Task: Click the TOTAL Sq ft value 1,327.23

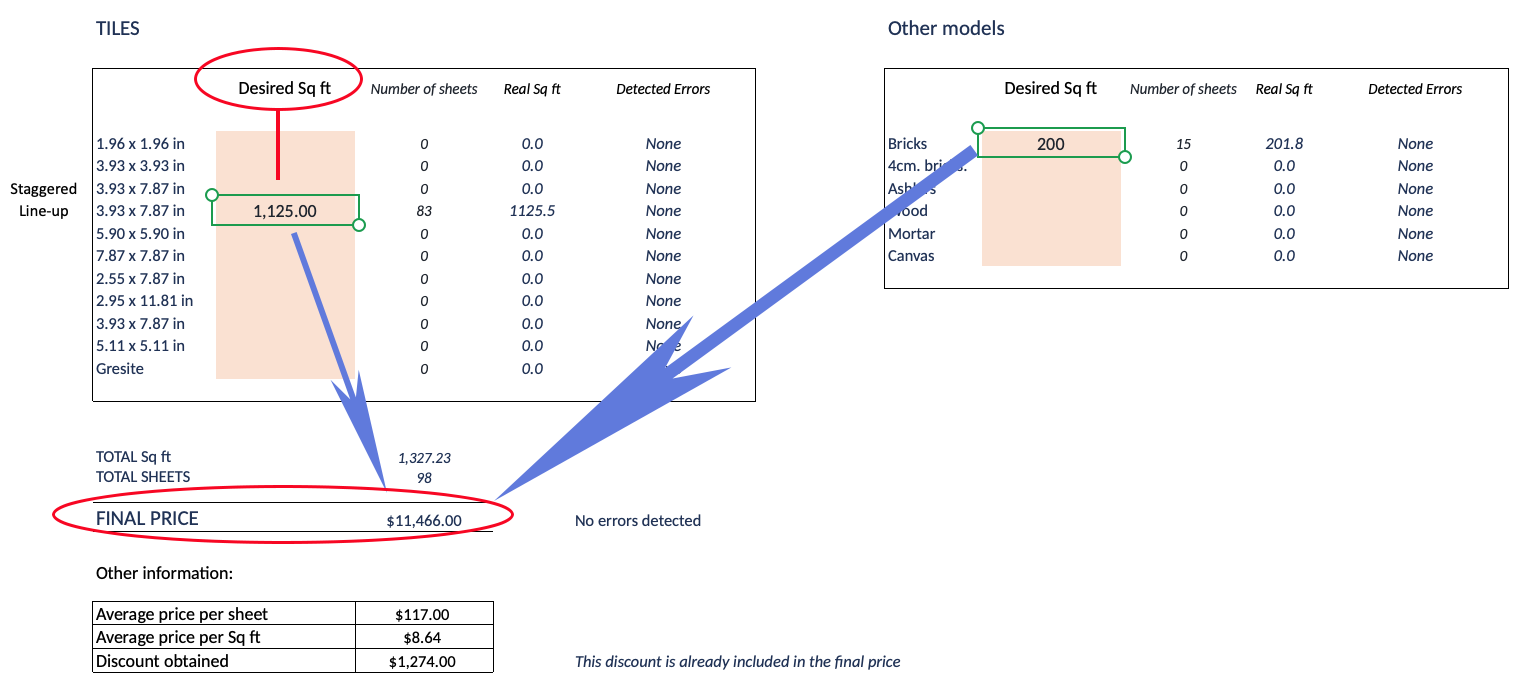Action: [424, 457]
